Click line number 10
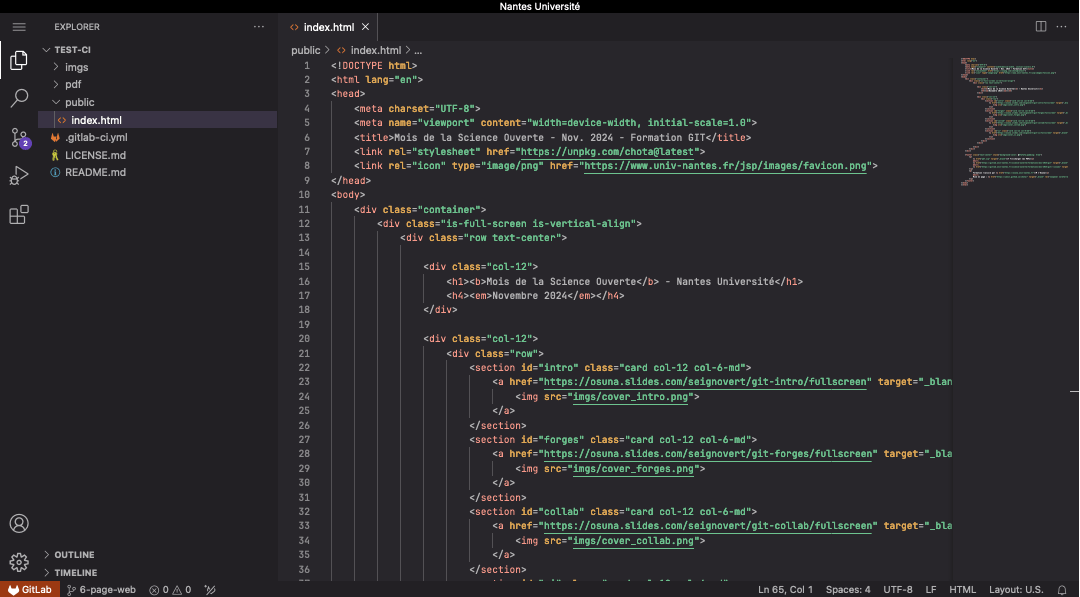The width and height of the screenshot is (1080, 597). pyautogui.click(x=304, y=195)
